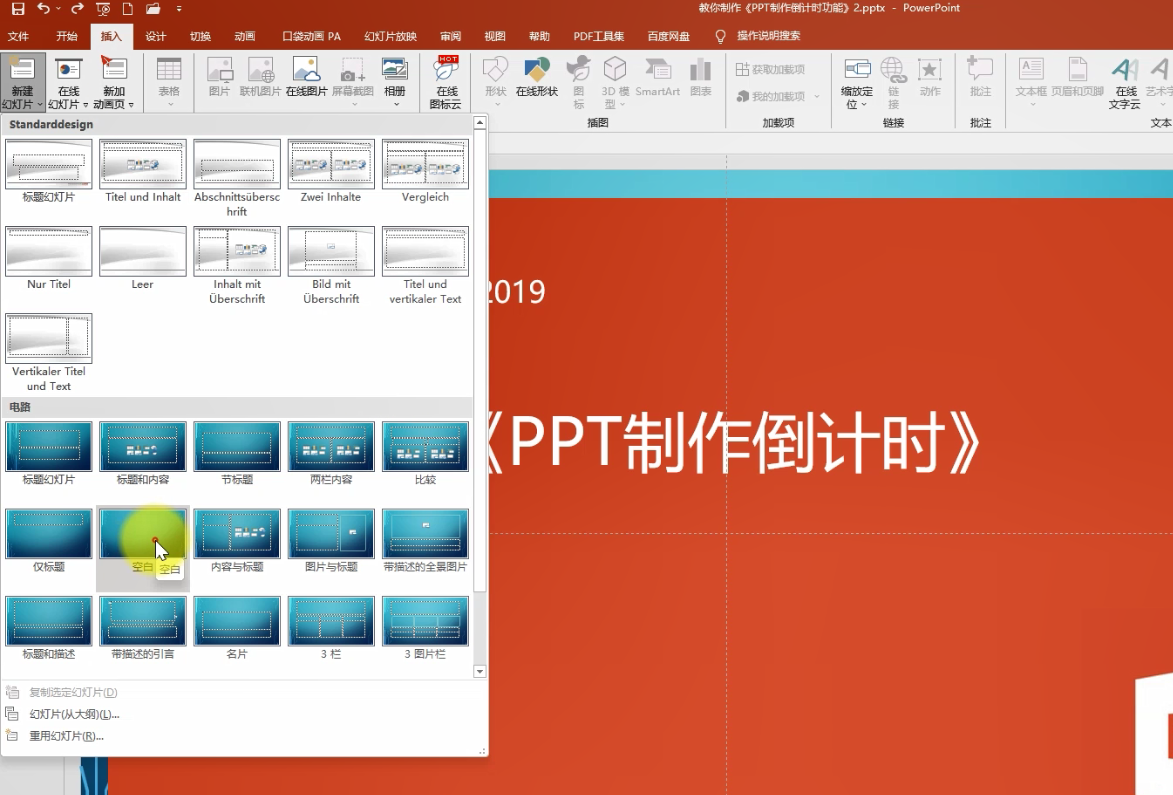Redo the last action
1173x795 pixels.
(77, 9)
